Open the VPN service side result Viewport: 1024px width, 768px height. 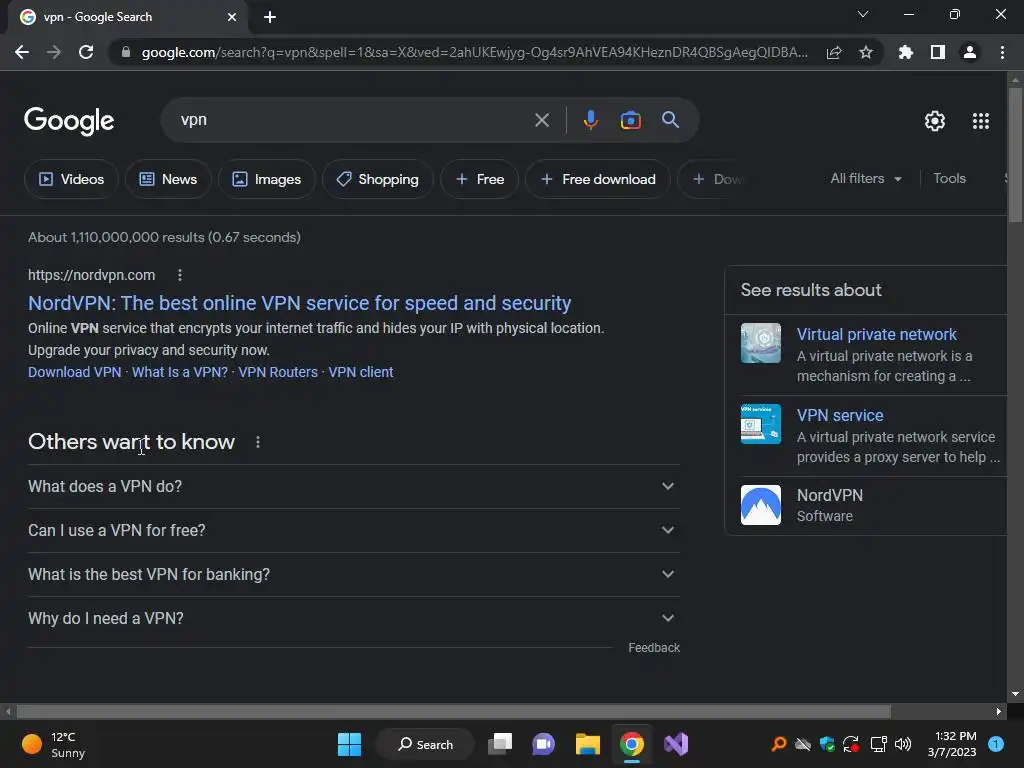(840, 415)
